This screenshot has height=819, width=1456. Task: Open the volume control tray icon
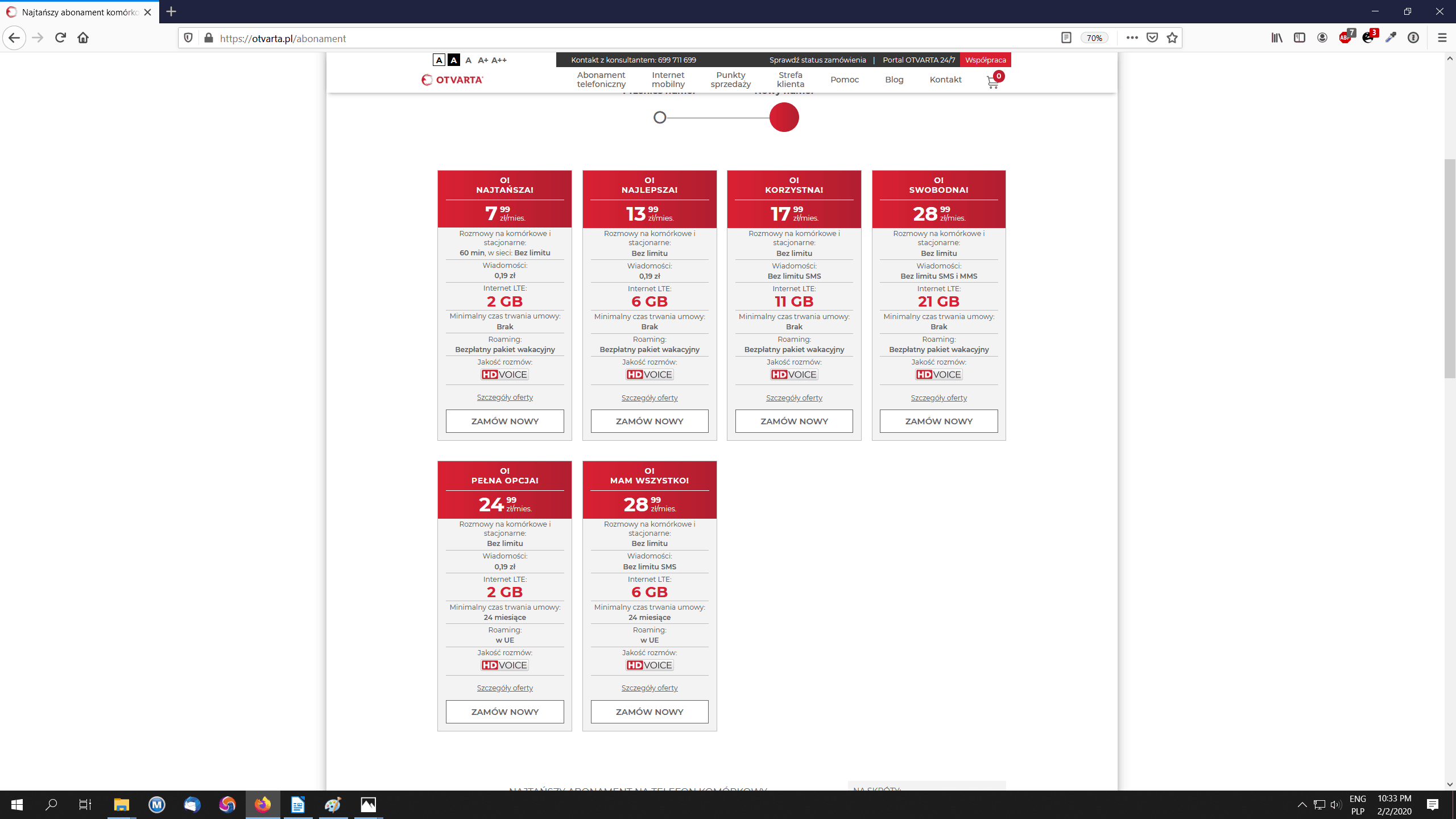1336,805
